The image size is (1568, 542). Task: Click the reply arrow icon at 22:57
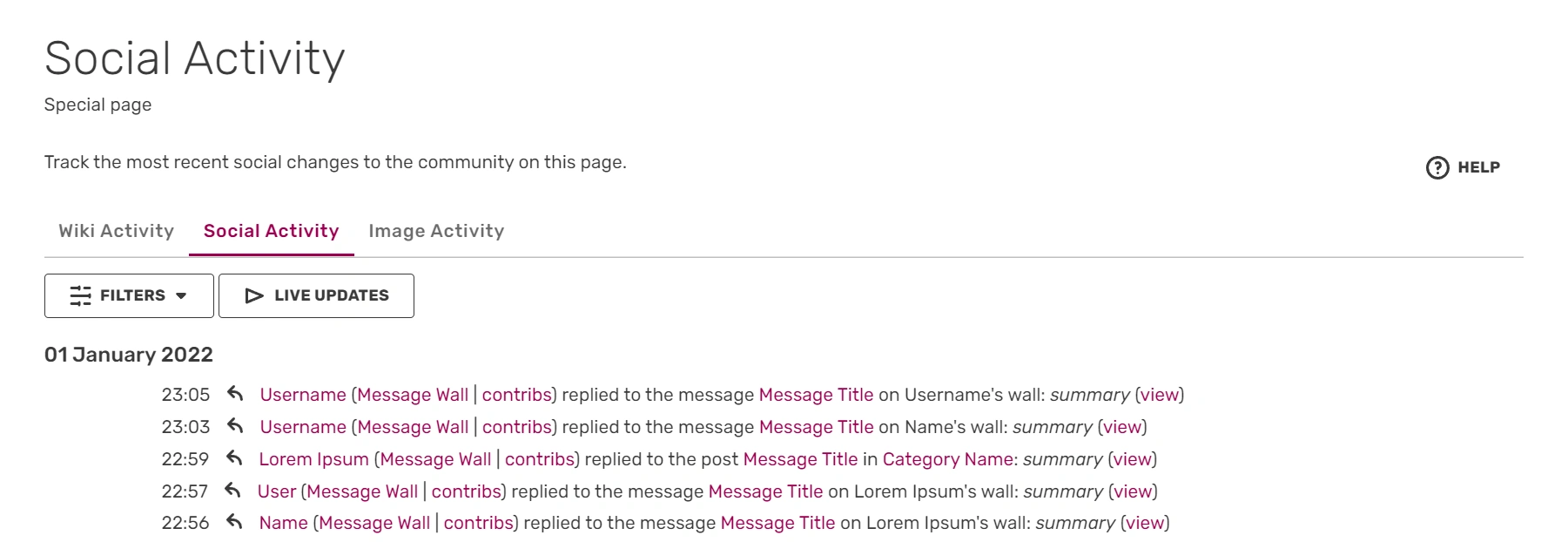coord(232,491)
